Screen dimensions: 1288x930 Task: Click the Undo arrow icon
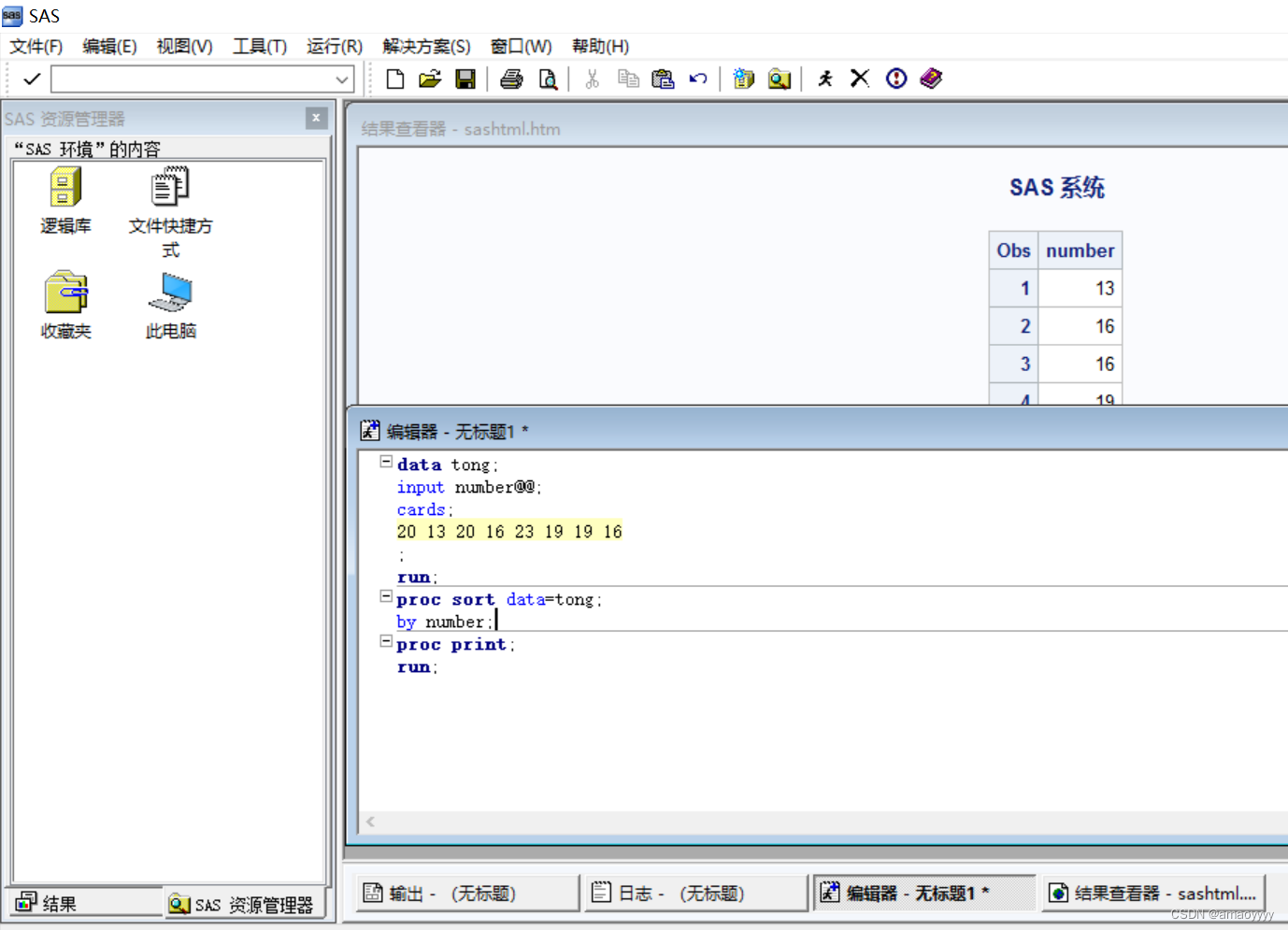tap(698, 79)
